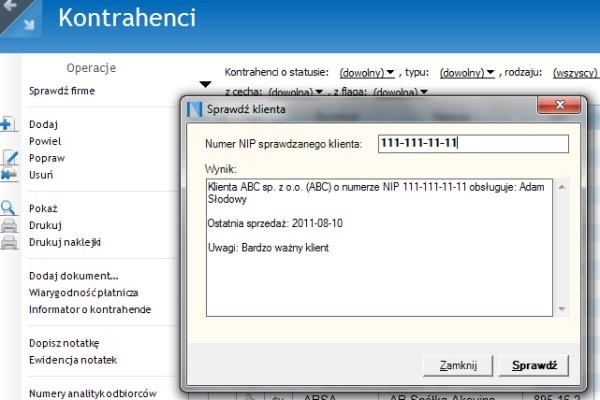
Task: Click the Drukuj naklejki printer icon
Action: point(8,242)
